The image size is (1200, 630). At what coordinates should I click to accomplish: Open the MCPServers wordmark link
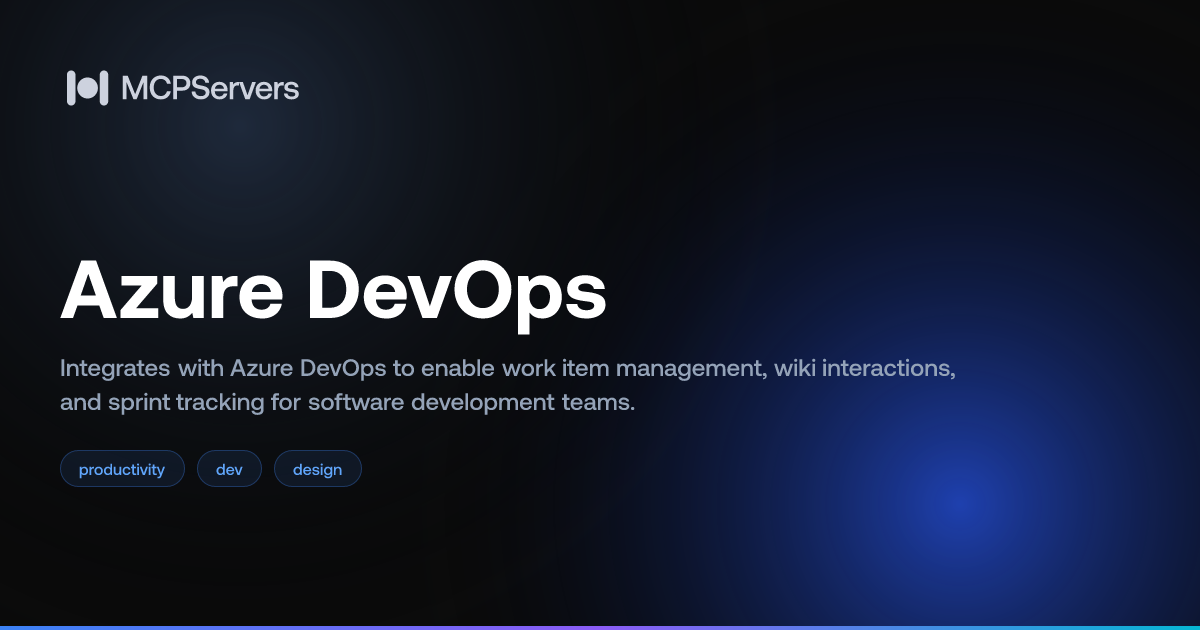click(210, 88)
